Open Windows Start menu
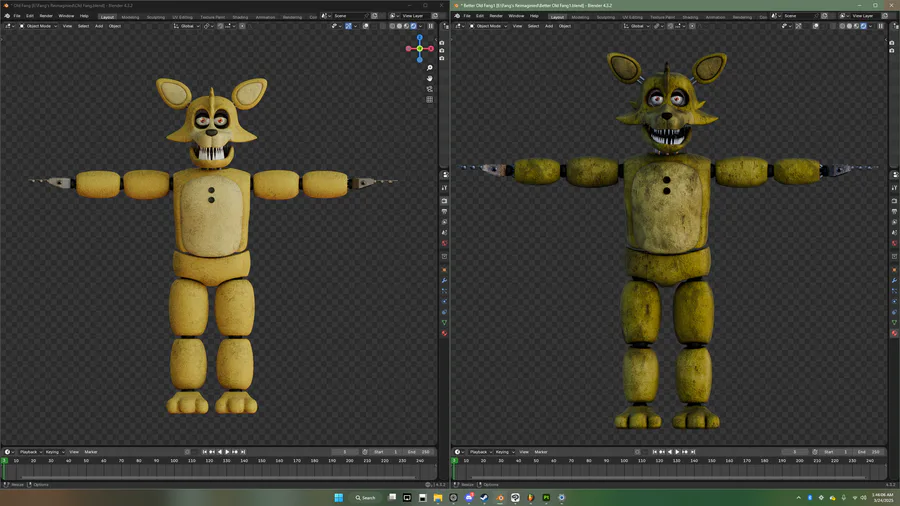This screenshot has height=506, width=900. point(339,497)
